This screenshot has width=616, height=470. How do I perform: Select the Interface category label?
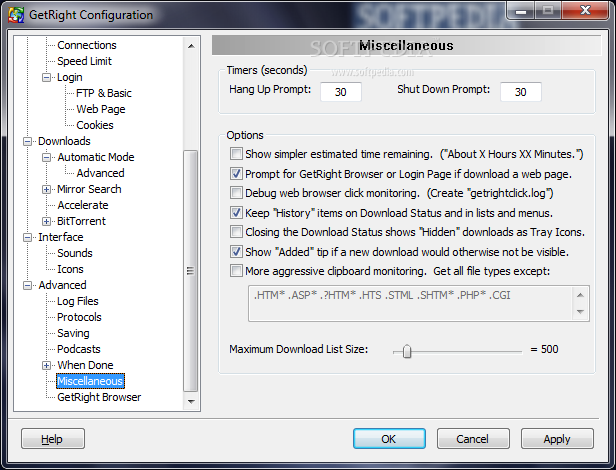pos(61,237)
